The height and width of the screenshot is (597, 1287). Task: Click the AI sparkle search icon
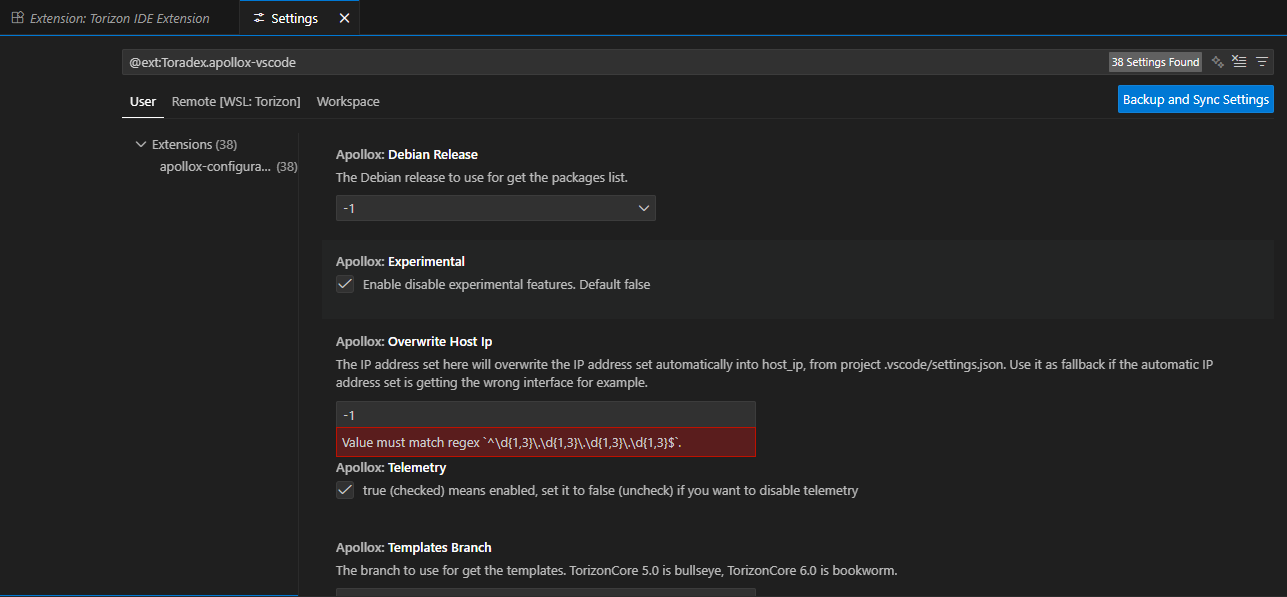click(x=1218, y=62)
